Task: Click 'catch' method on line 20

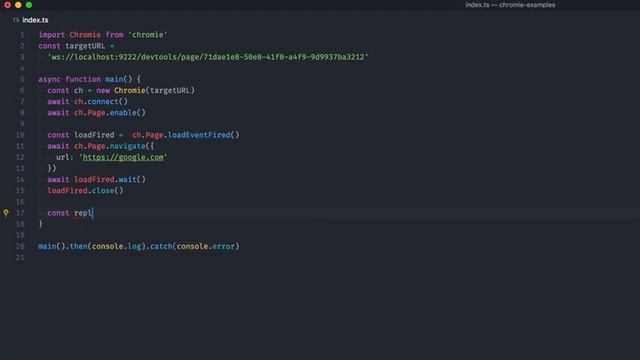Action: (x=161, y=246)
